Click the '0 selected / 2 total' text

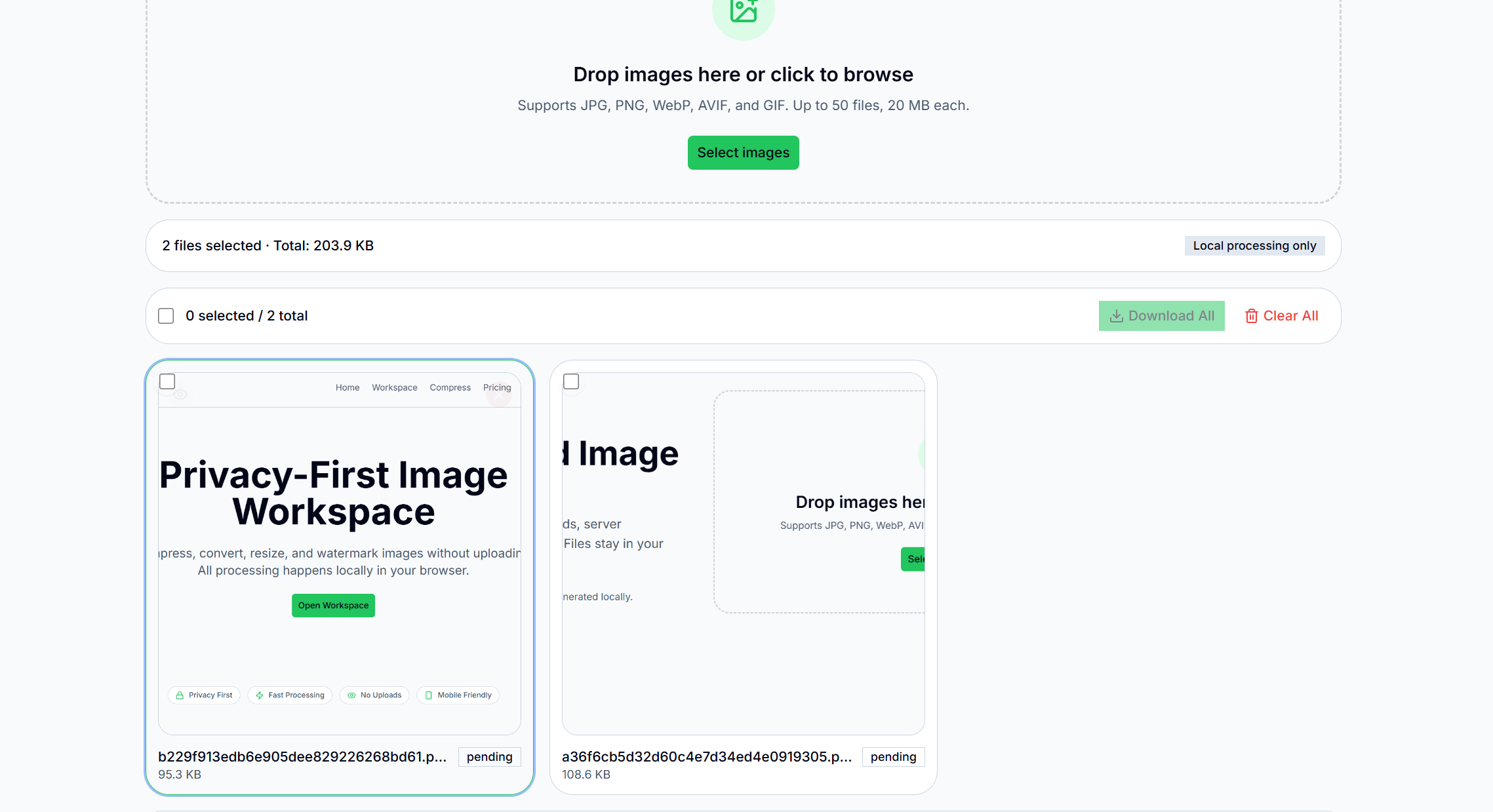pos(247,316)
